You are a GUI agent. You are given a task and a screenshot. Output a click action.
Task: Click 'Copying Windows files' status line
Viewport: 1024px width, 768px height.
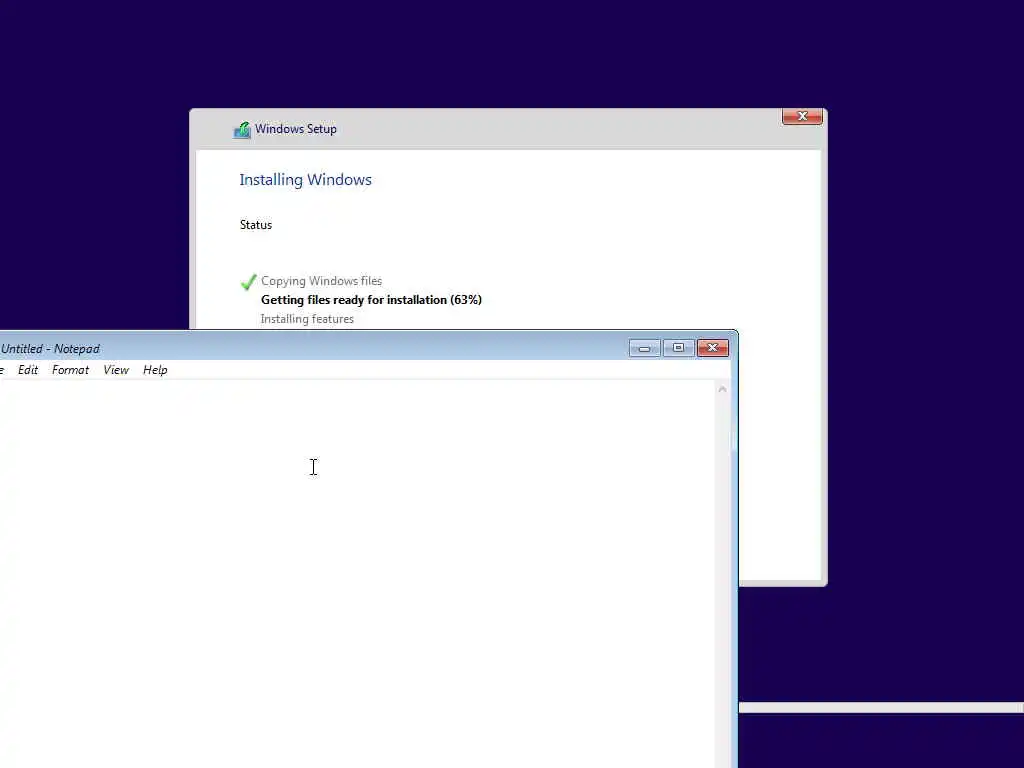point(321,281)
